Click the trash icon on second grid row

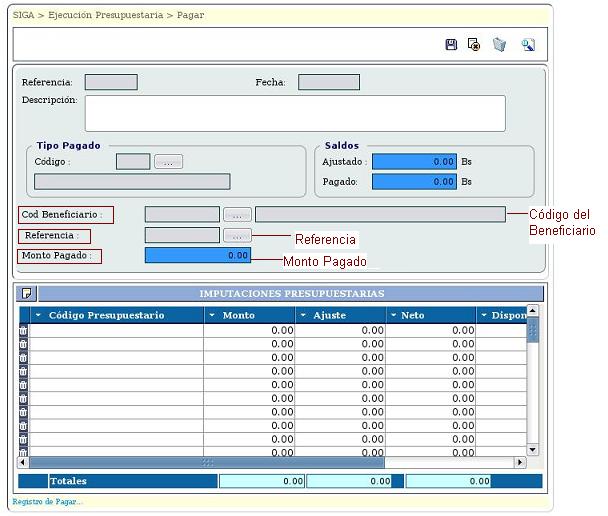tap(24, 344)
